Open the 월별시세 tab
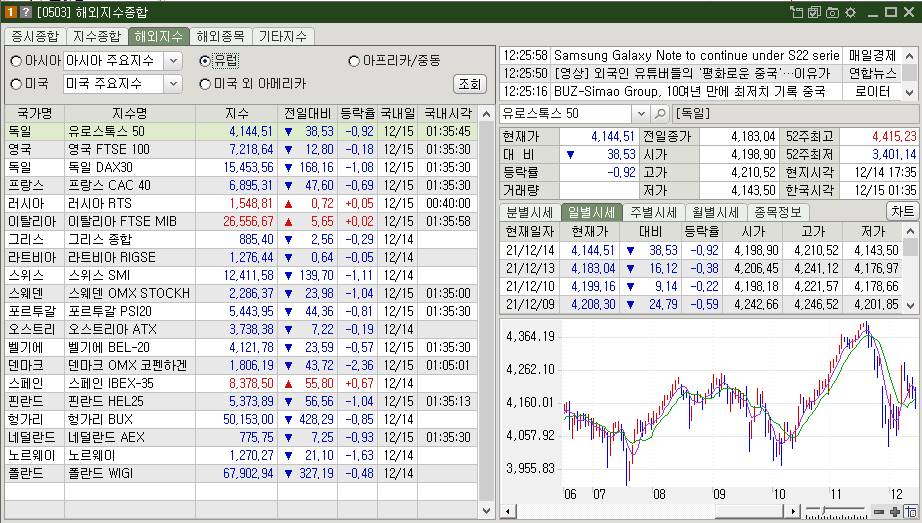The width and height of the screenshot is (922, 523). [715, 212]
